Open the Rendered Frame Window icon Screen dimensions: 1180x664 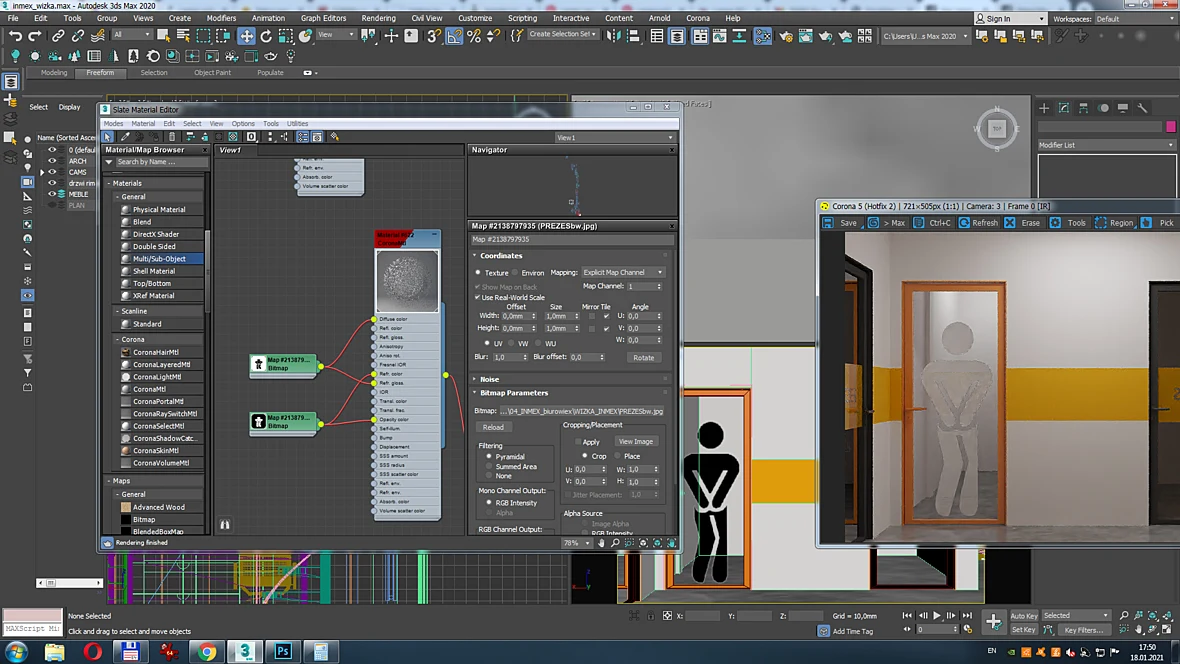[x=805, y=35]
